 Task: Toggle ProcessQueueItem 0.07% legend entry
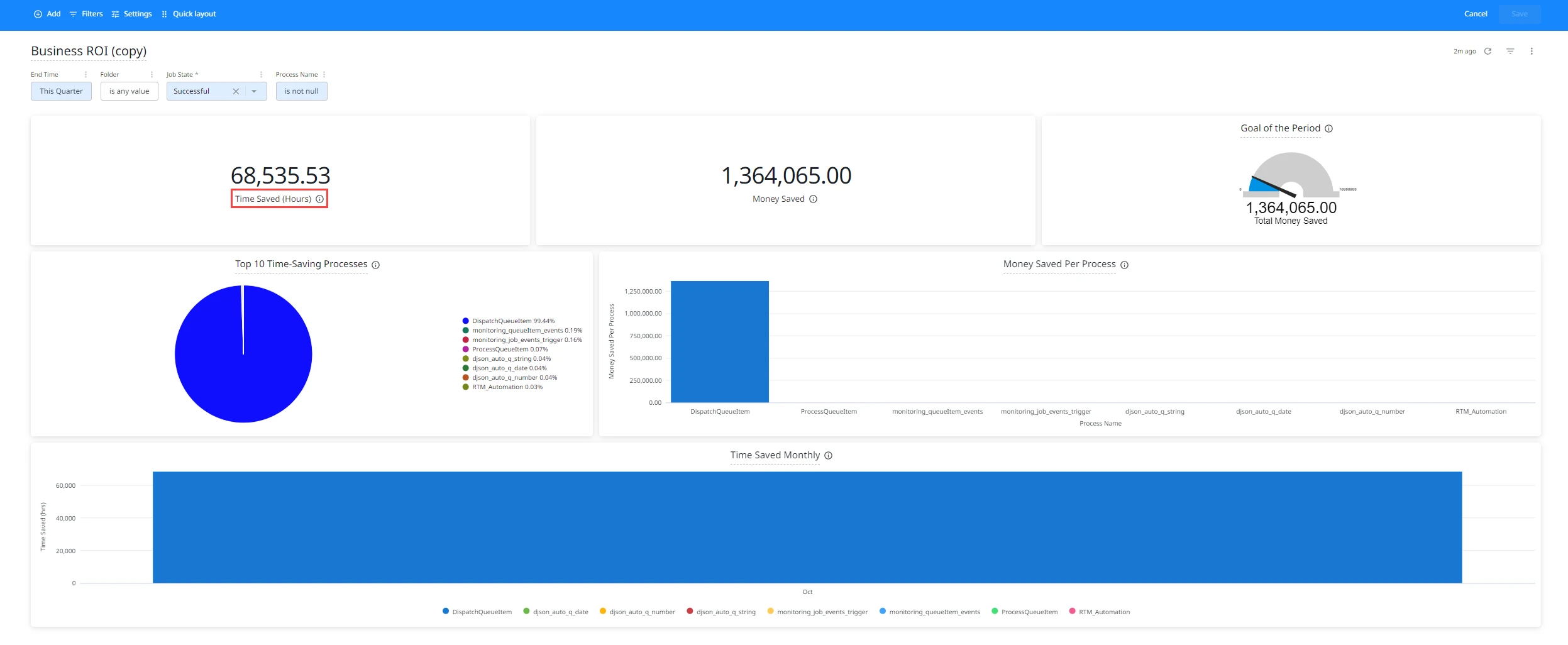(x=505, y=350)
